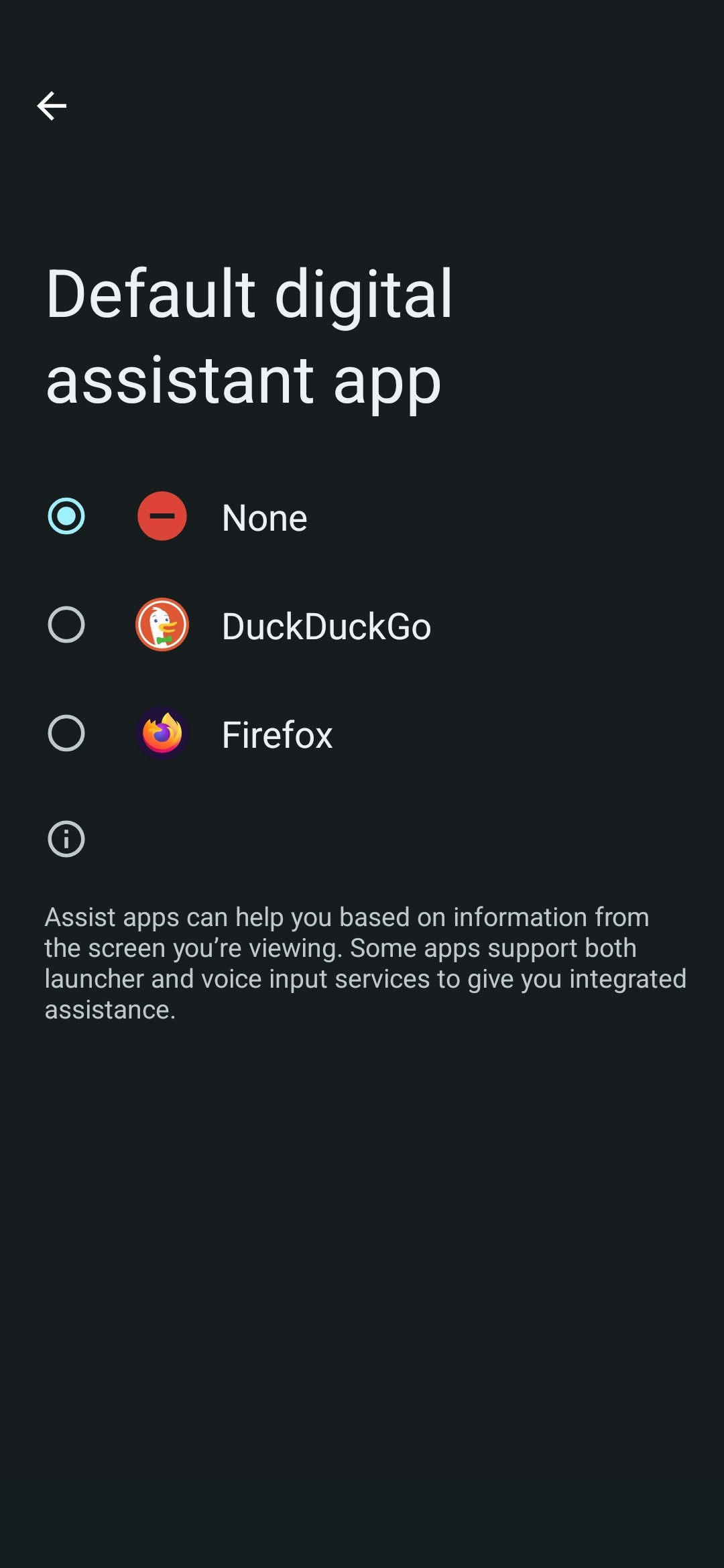Image resolution: width=724 pixels, height=1568 pixels.
Task: Select the DuckDuckGo radio button
Action: pos(66,625)
